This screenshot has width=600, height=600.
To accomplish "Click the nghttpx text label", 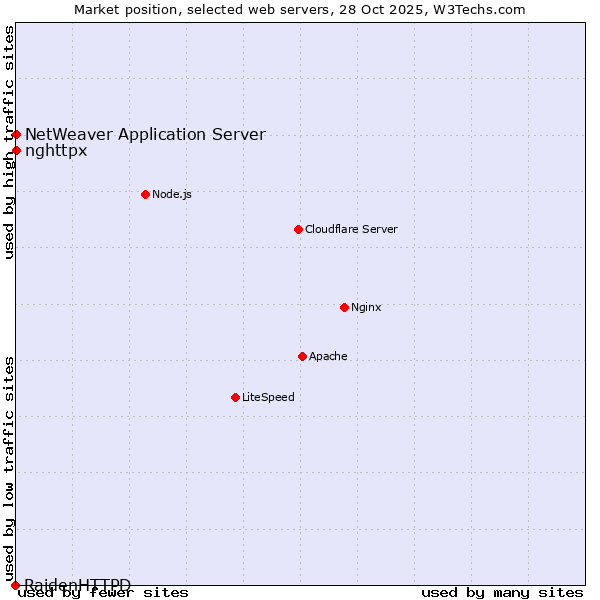I will click(56, 151).
